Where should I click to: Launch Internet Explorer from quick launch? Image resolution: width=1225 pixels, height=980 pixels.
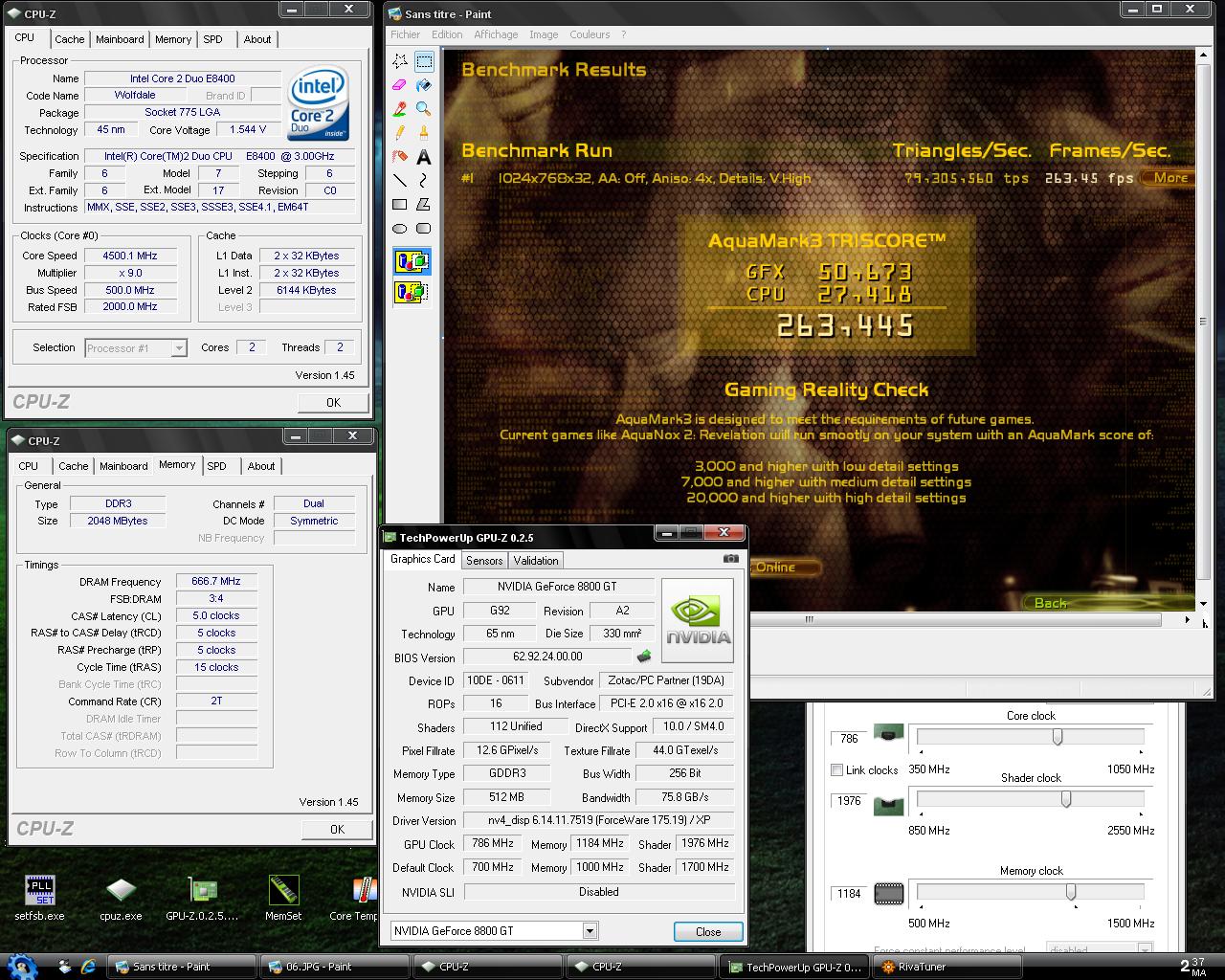(x=89, y=967)
